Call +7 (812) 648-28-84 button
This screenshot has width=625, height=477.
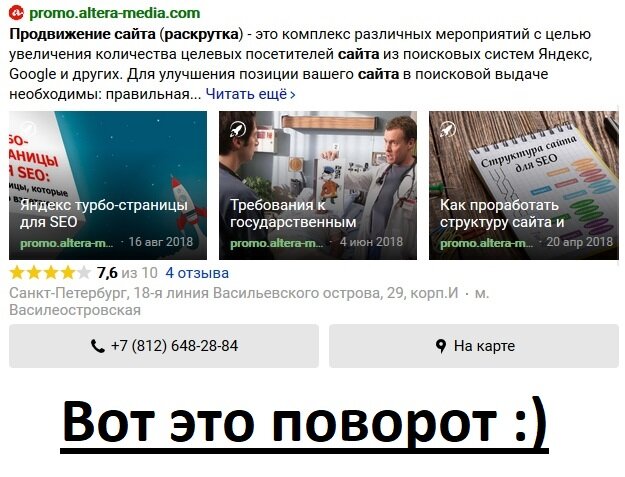coord(164,346)
